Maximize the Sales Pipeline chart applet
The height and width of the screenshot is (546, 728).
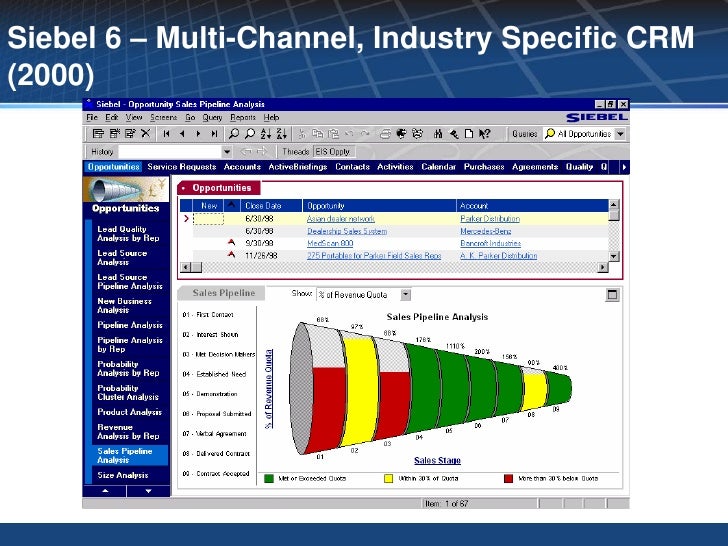coord(612,294)
